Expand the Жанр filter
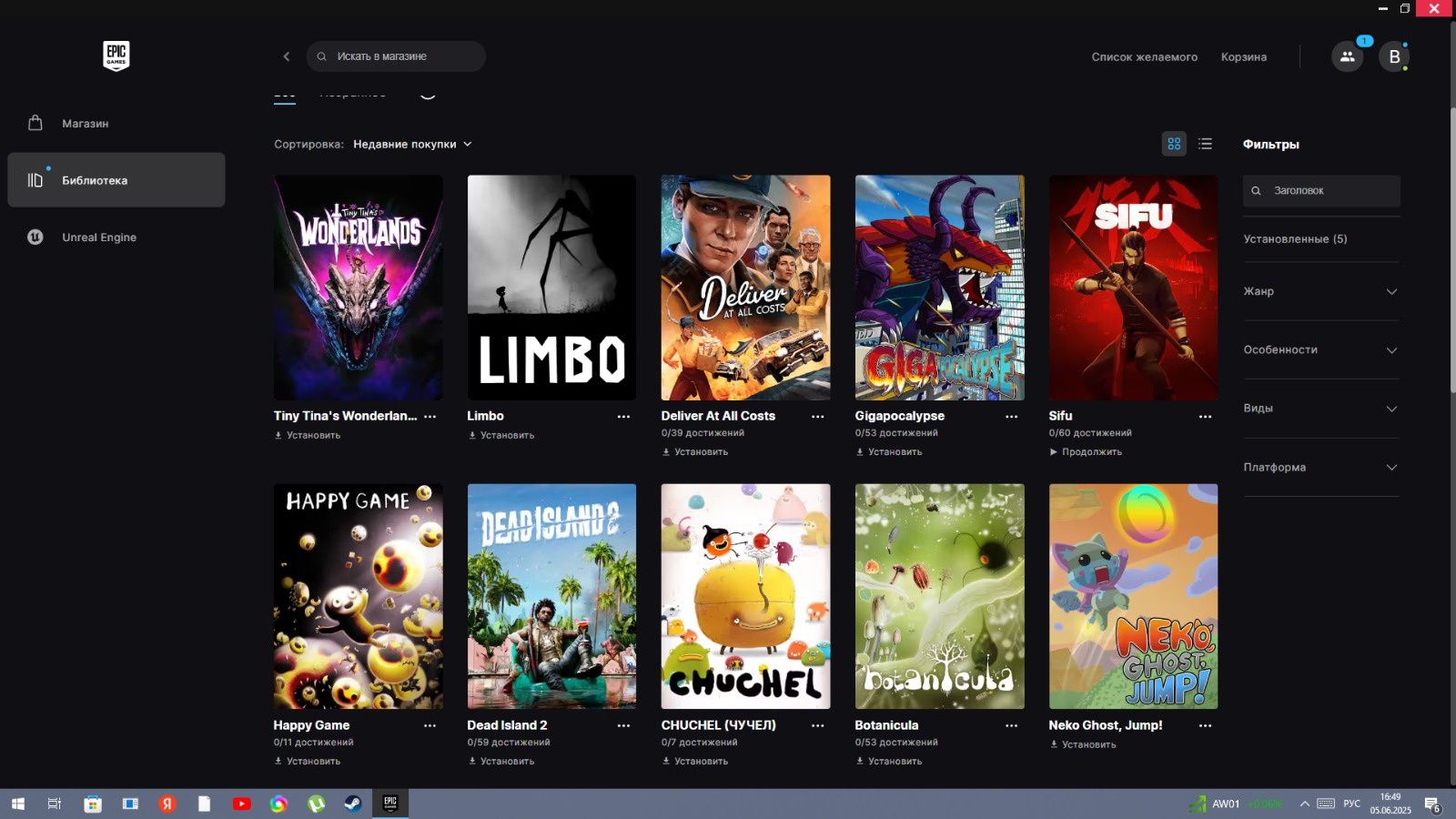The height and width of the screenshot is (819, 1456). point(1320,291)
